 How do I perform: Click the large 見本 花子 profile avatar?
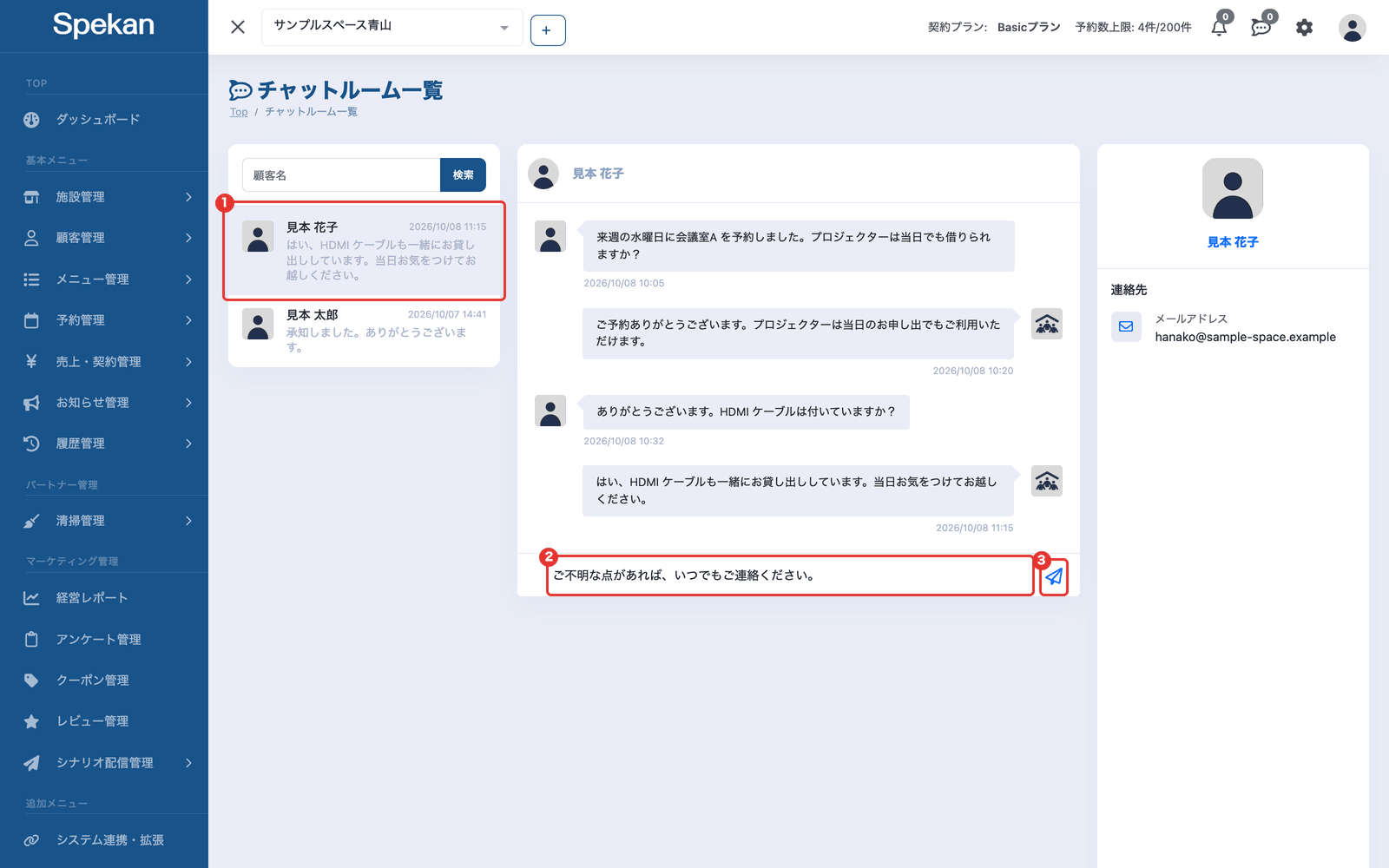point(1233,188)
